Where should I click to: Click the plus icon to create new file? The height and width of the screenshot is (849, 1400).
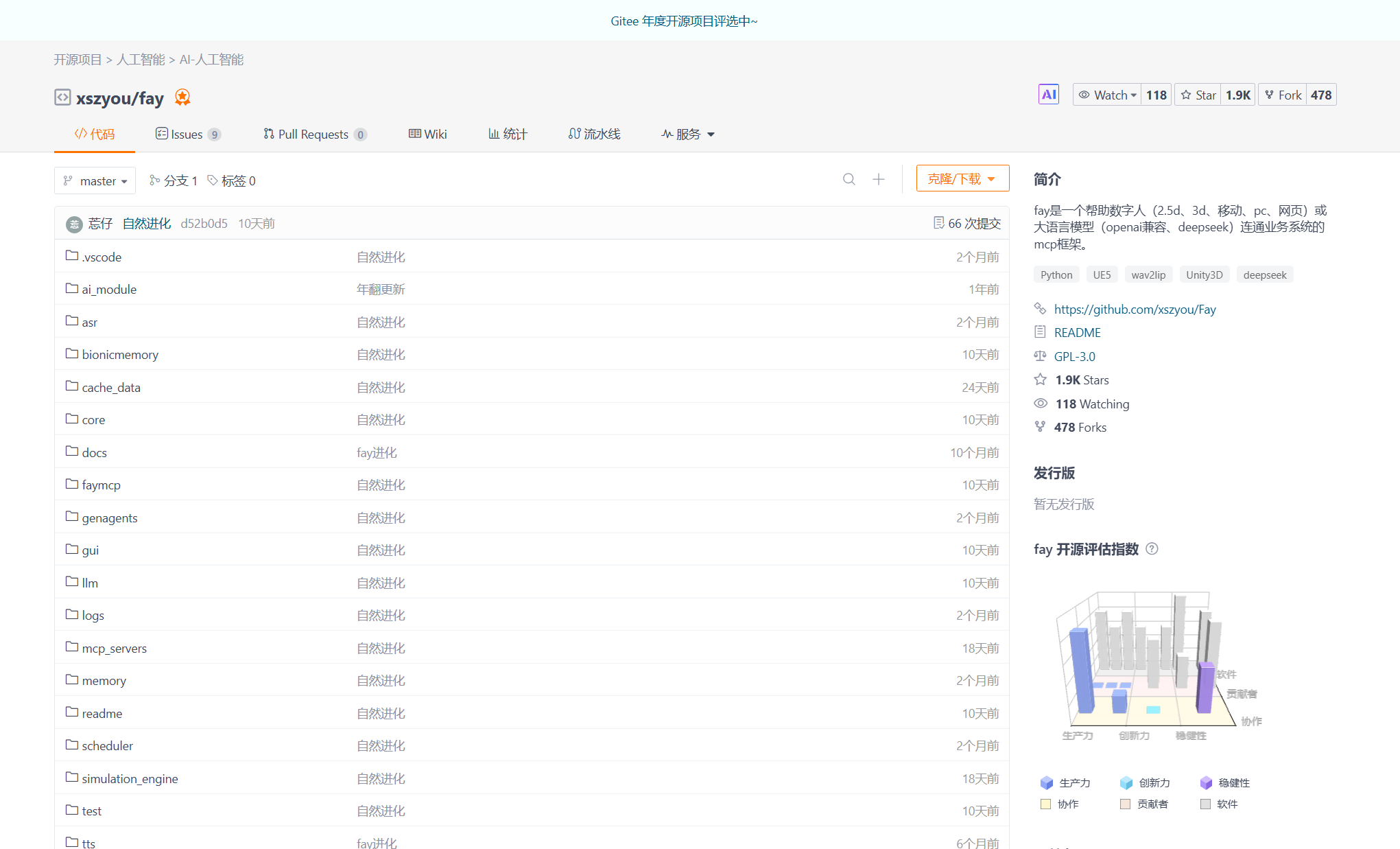pyautogui.click(x=879, y=179)
